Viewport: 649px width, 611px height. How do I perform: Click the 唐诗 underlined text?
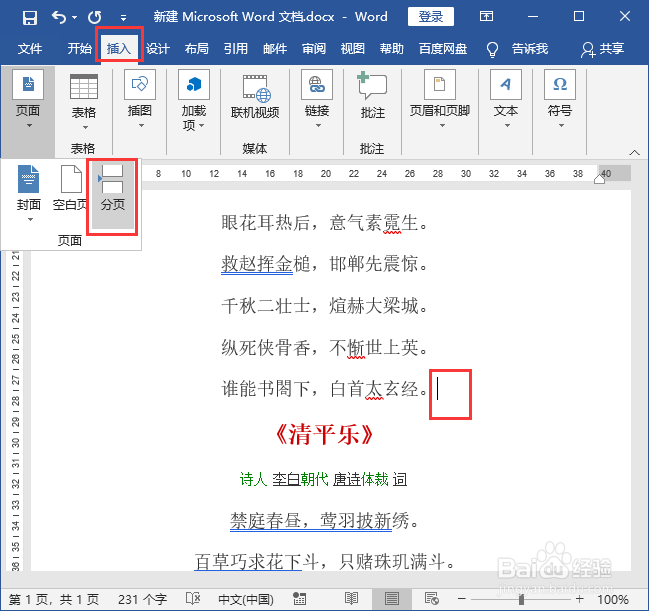(x=346, y=479)
